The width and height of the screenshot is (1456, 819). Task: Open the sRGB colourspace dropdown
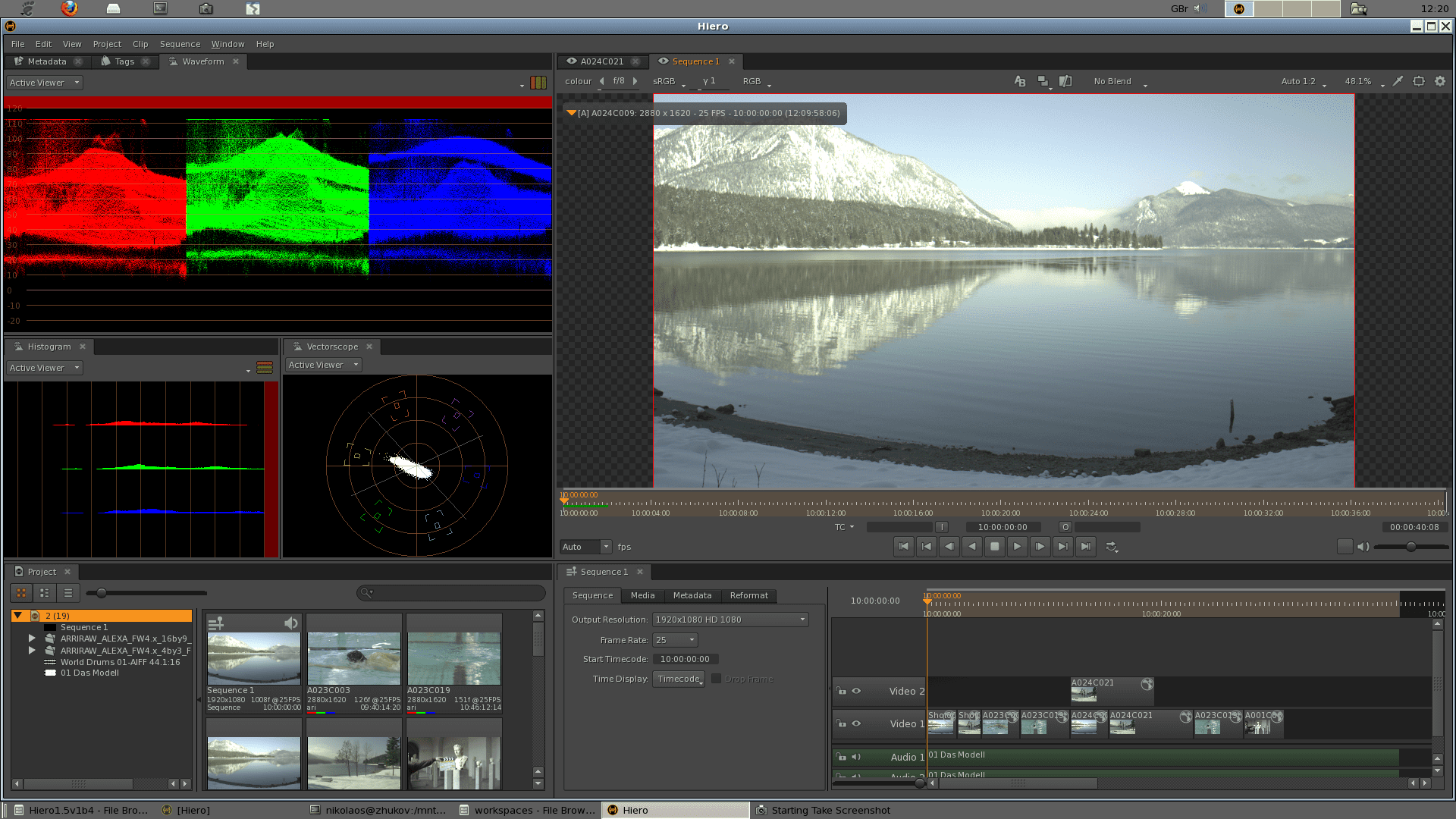[669, 81]
